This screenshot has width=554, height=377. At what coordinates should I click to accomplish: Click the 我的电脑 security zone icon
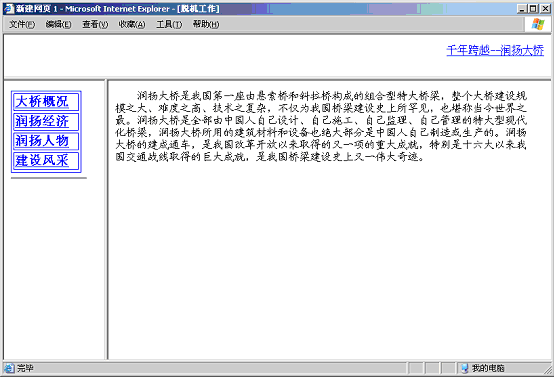click(465, 368)
